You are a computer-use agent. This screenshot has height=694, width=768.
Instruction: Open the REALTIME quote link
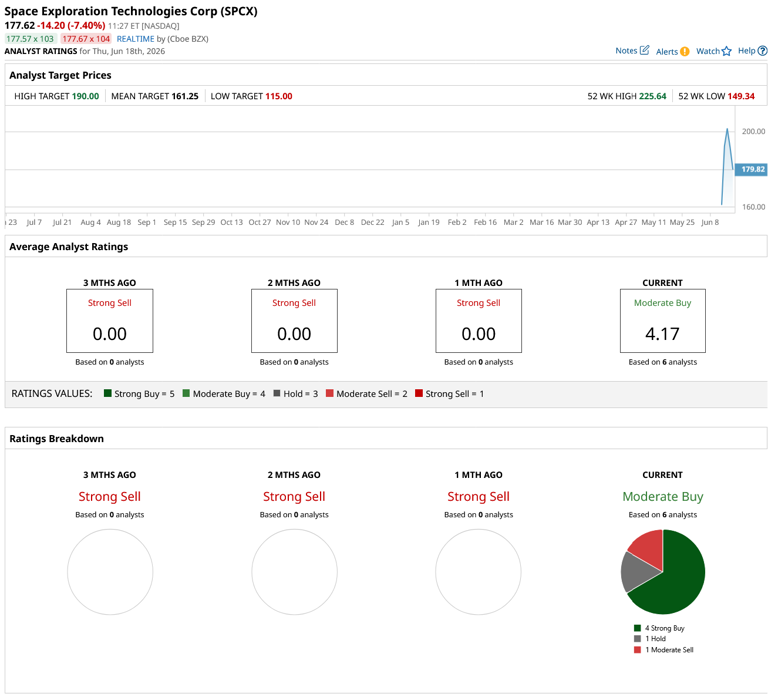coord(135,39)
